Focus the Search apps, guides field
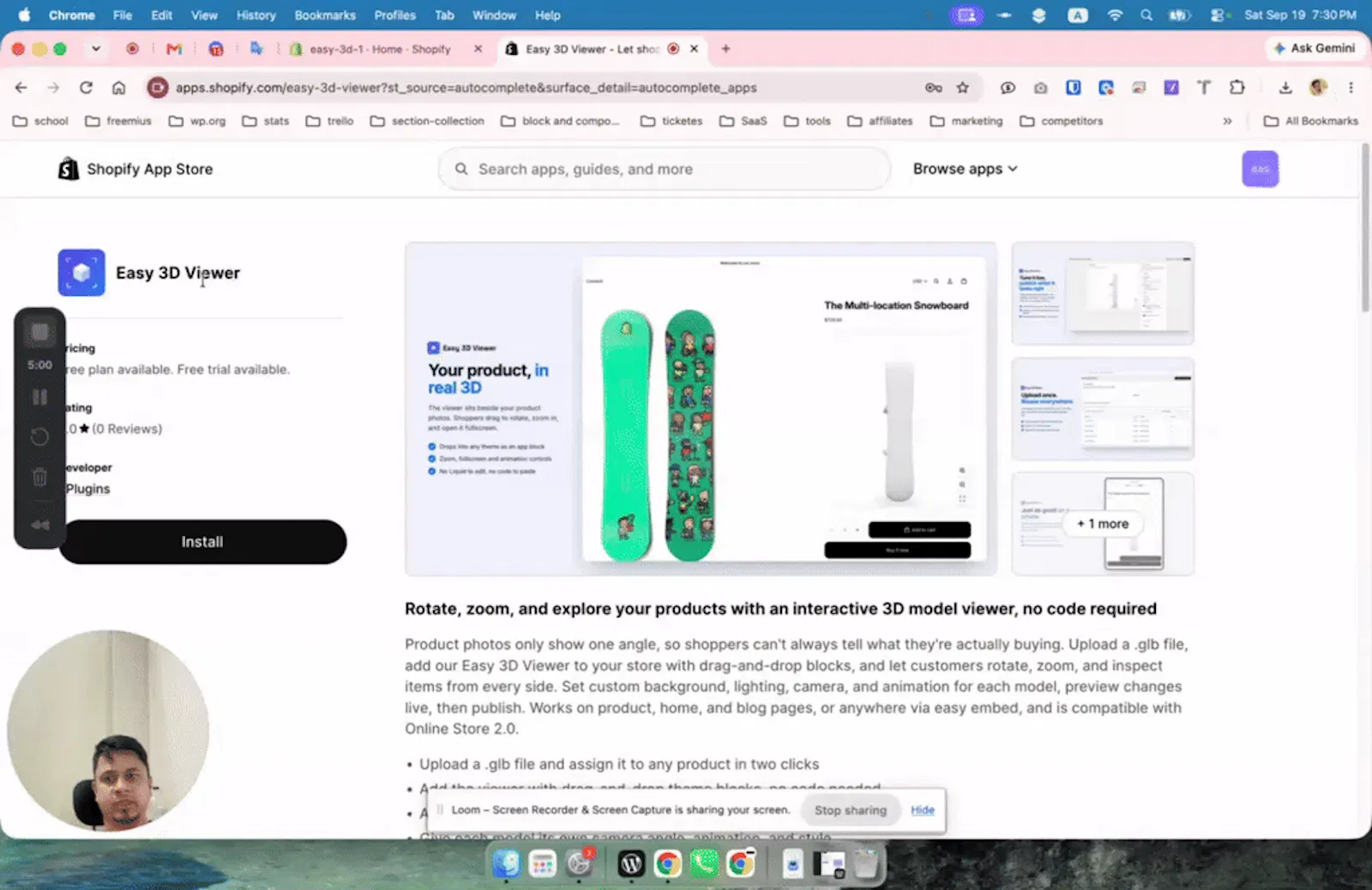The image size is (1372, 890). click(x=665, y=169)
